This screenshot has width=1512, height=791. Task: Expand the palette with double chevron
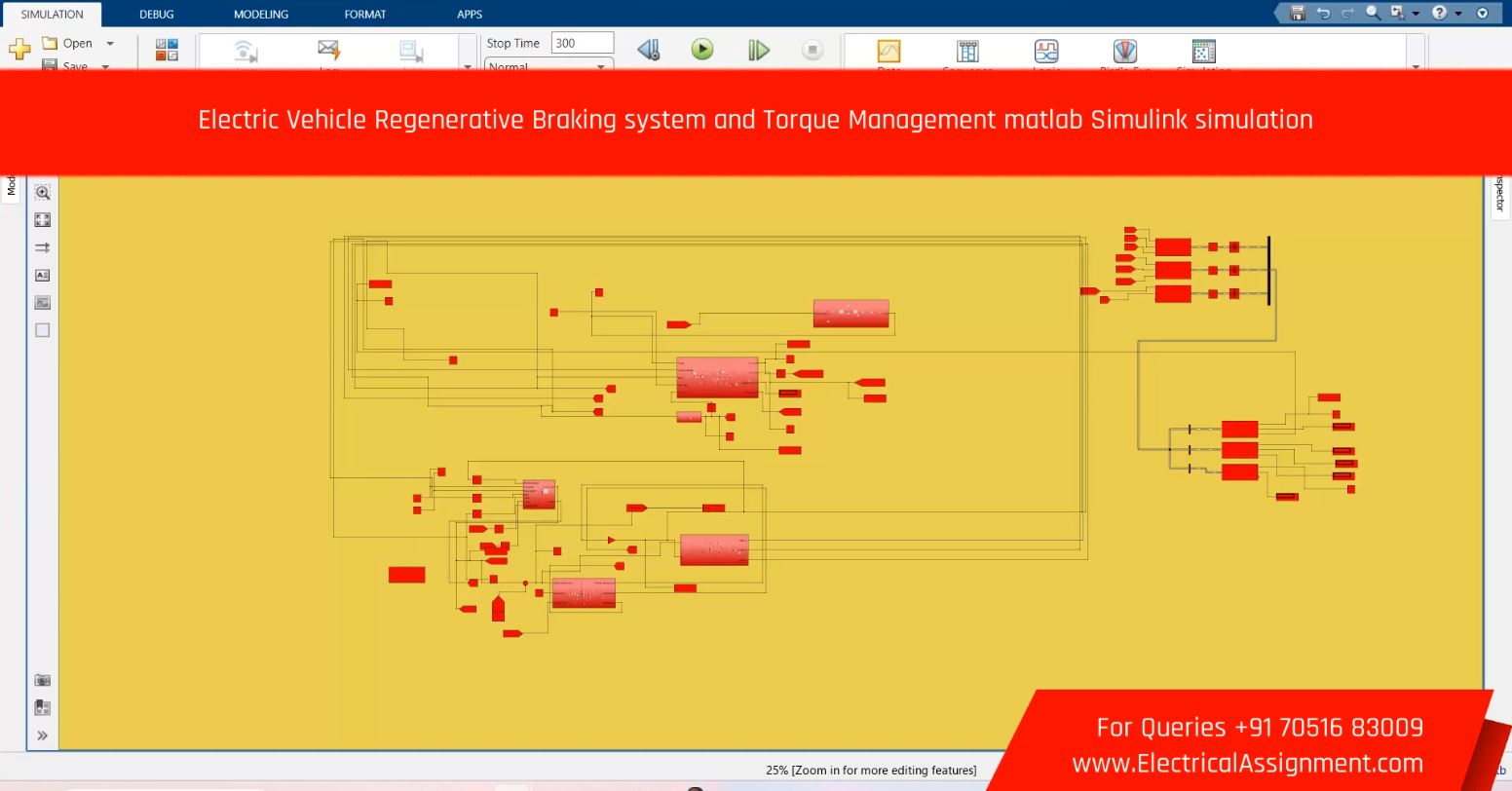coord(42,735)
